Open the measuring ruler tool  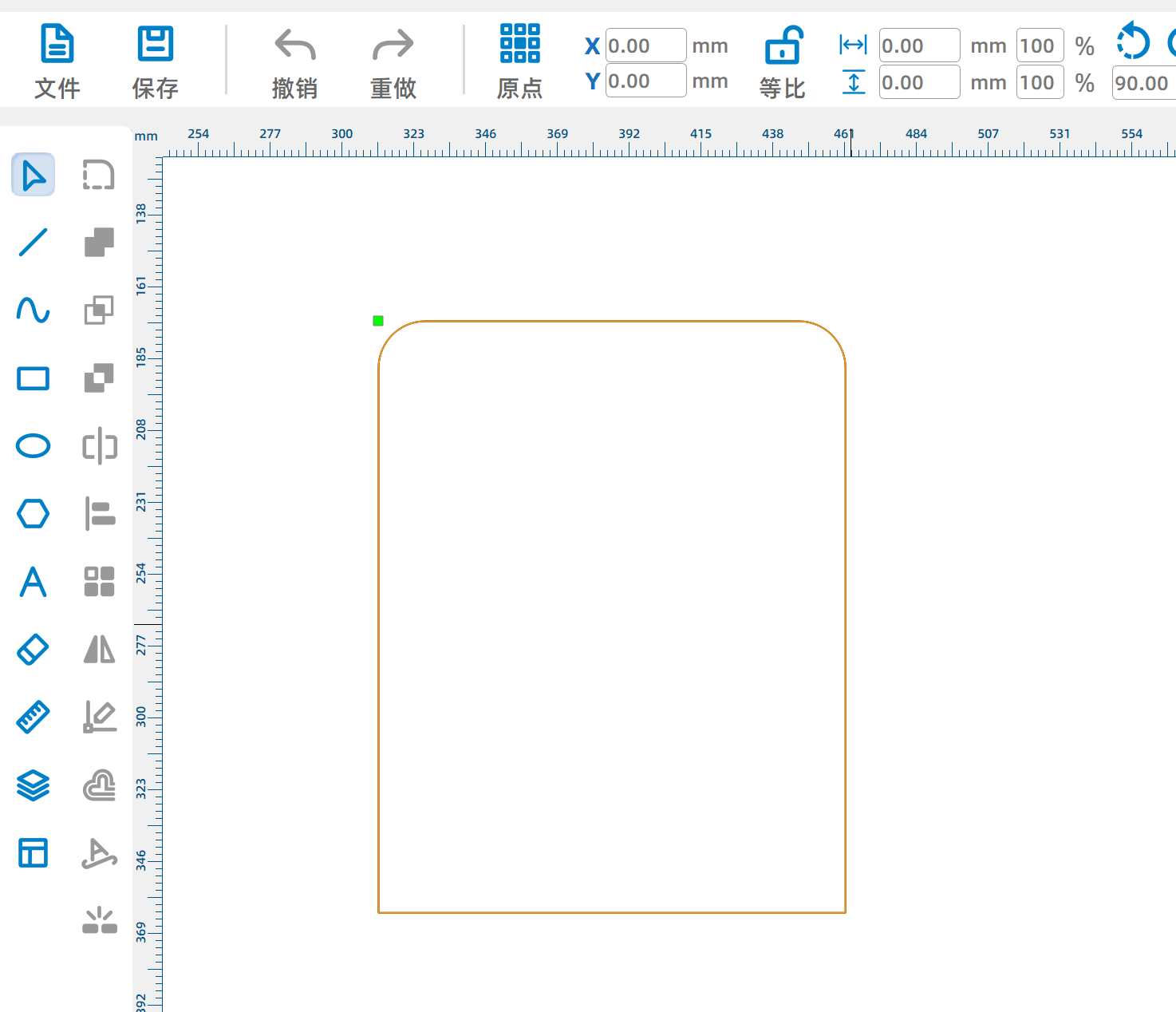[x=33, y=717]
